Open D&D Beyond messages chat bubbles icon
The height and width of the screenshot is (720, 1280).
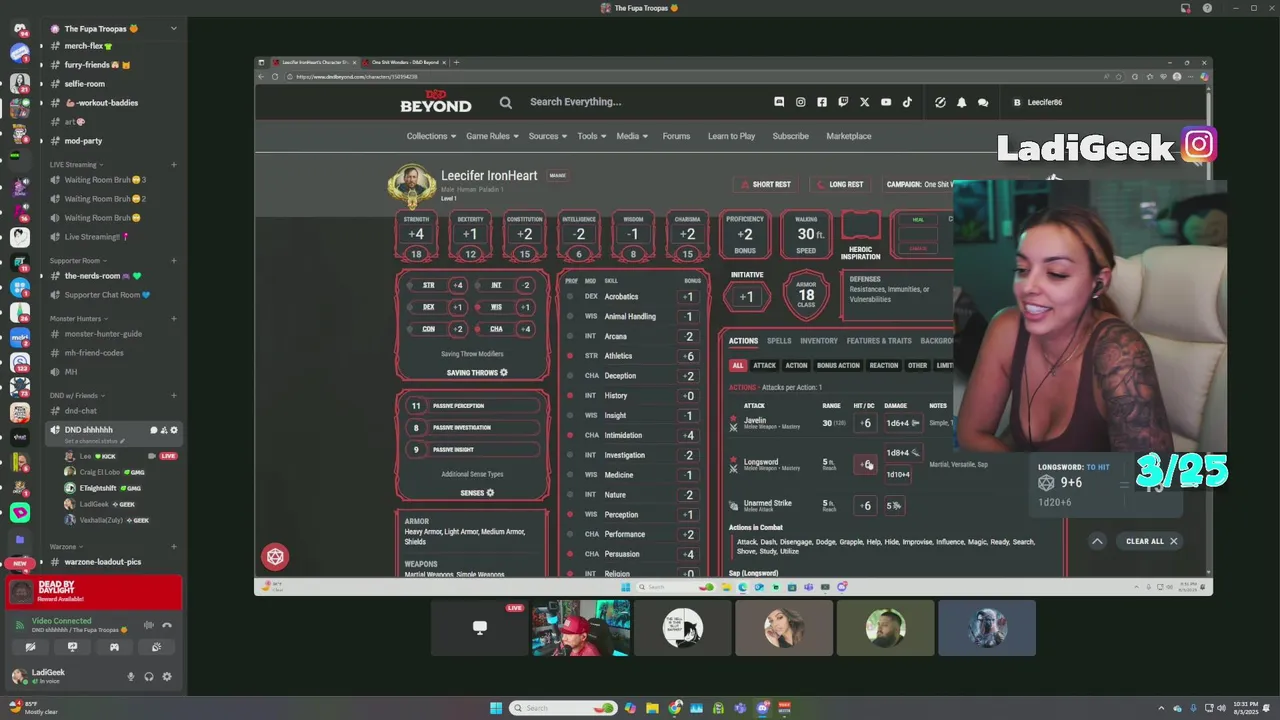[x=983, y=102]
